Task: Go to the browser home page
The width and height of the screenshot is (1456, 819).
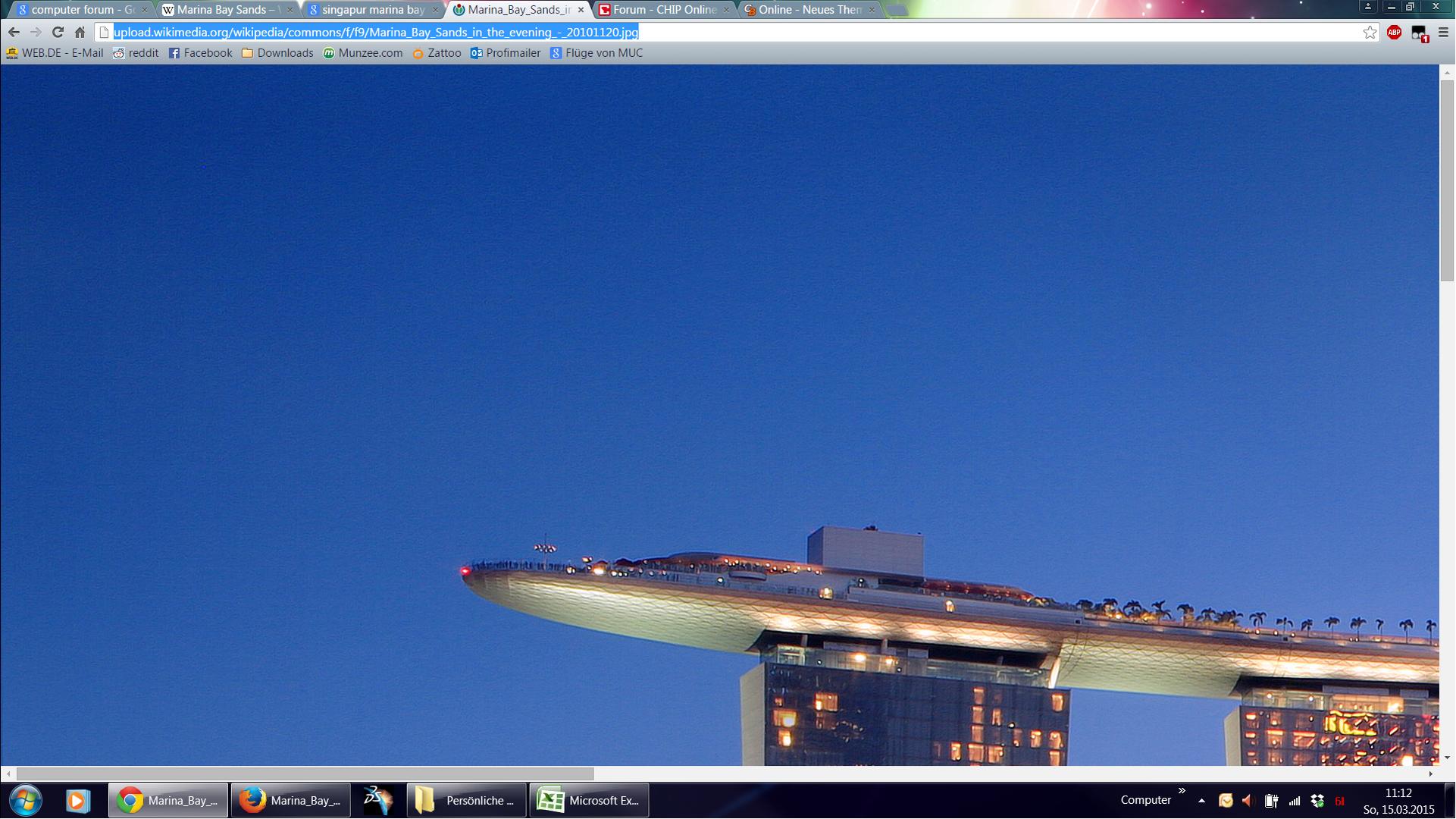Action: 80,32
